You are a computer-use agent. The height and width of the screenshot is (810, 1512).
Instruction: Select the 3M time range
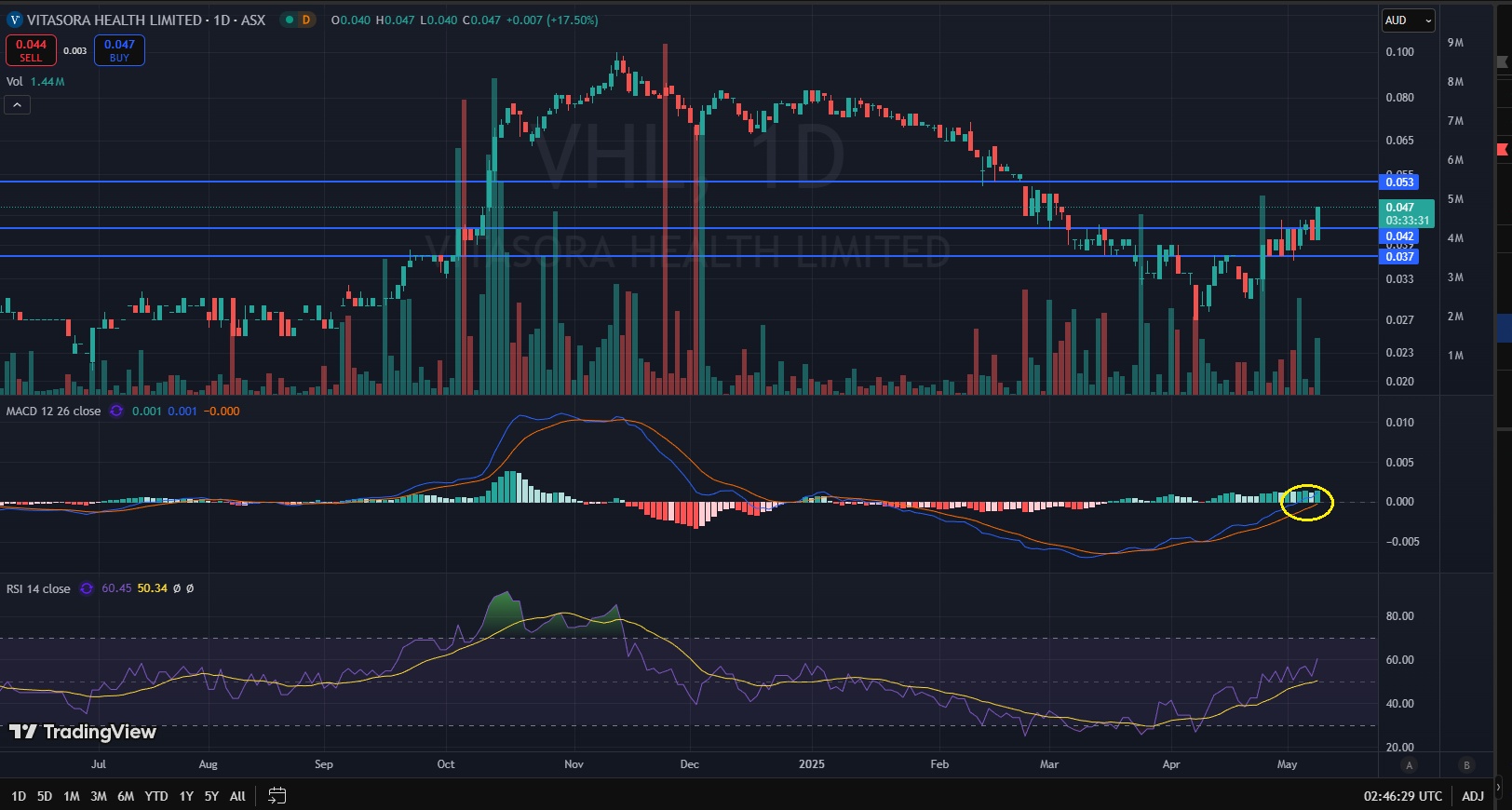click(x=99, y=796)
